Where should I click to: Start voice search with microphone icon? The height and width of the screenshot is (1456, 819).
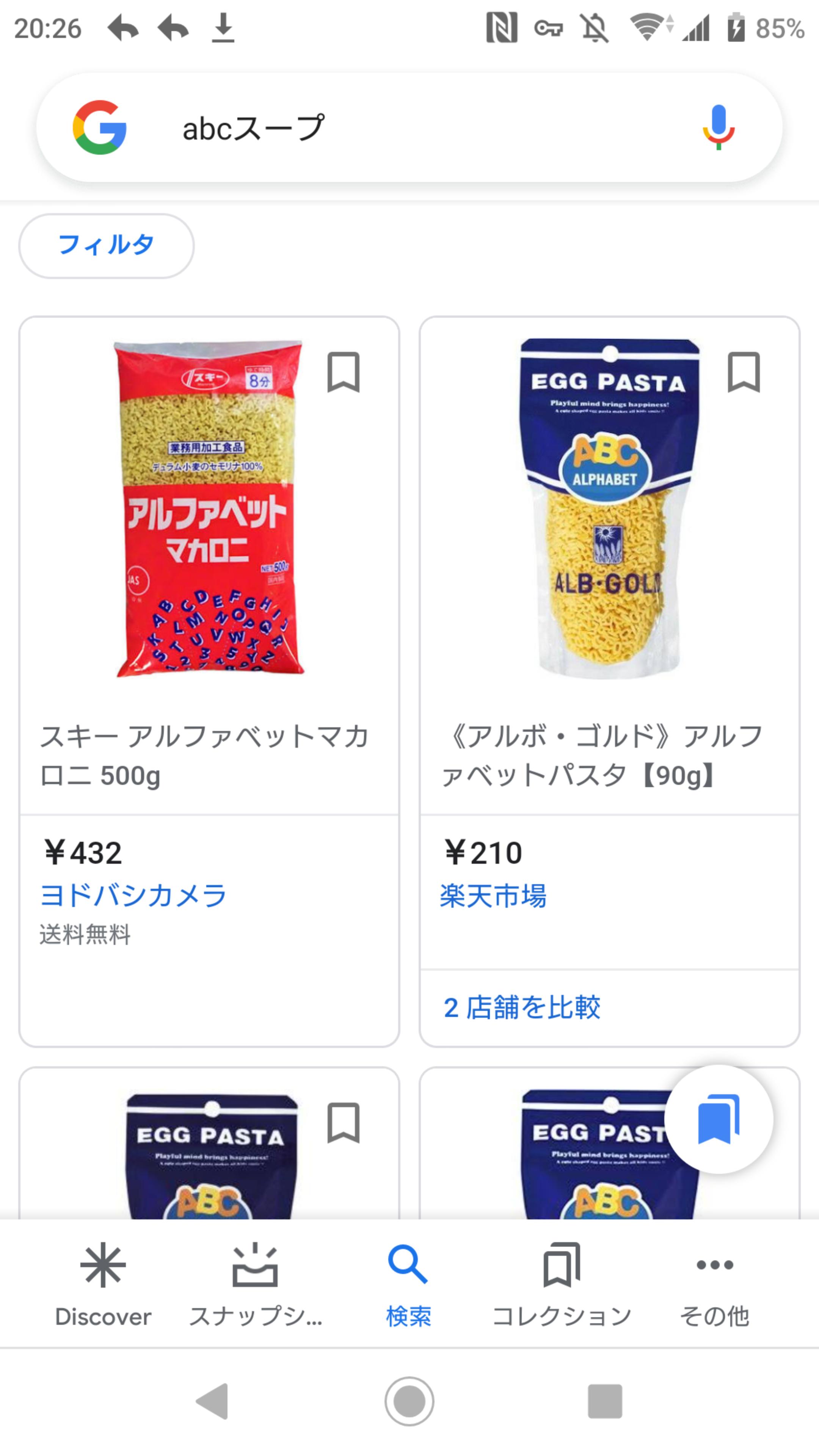718,128
